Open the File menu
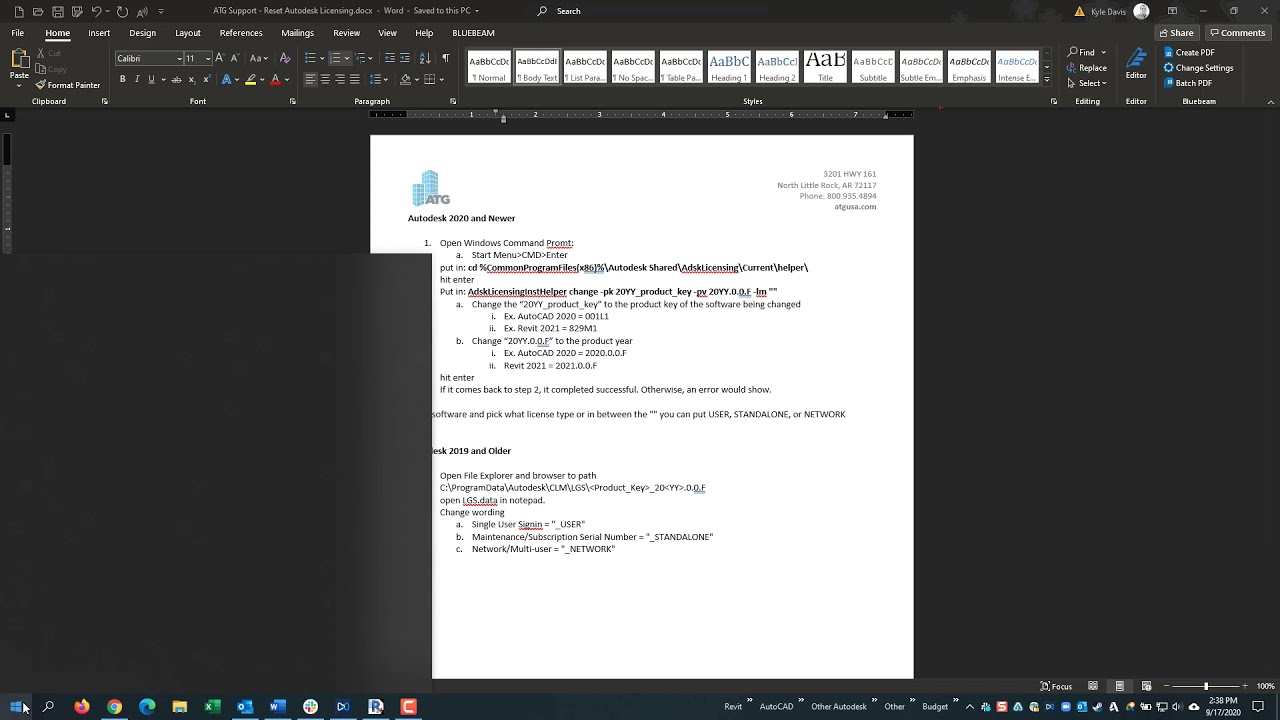This screenshot has width=1280, height=720. click(18, 33)
